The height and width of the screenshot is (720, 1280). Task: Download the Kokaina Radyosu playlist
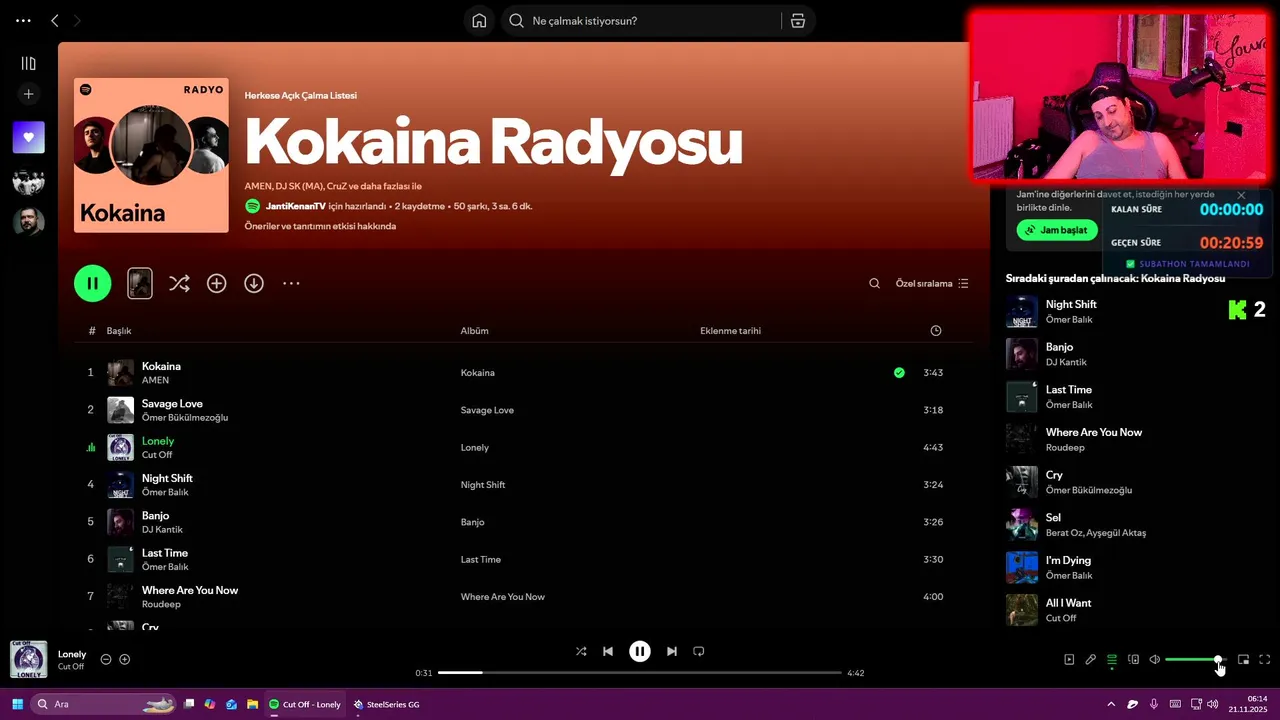254,283
